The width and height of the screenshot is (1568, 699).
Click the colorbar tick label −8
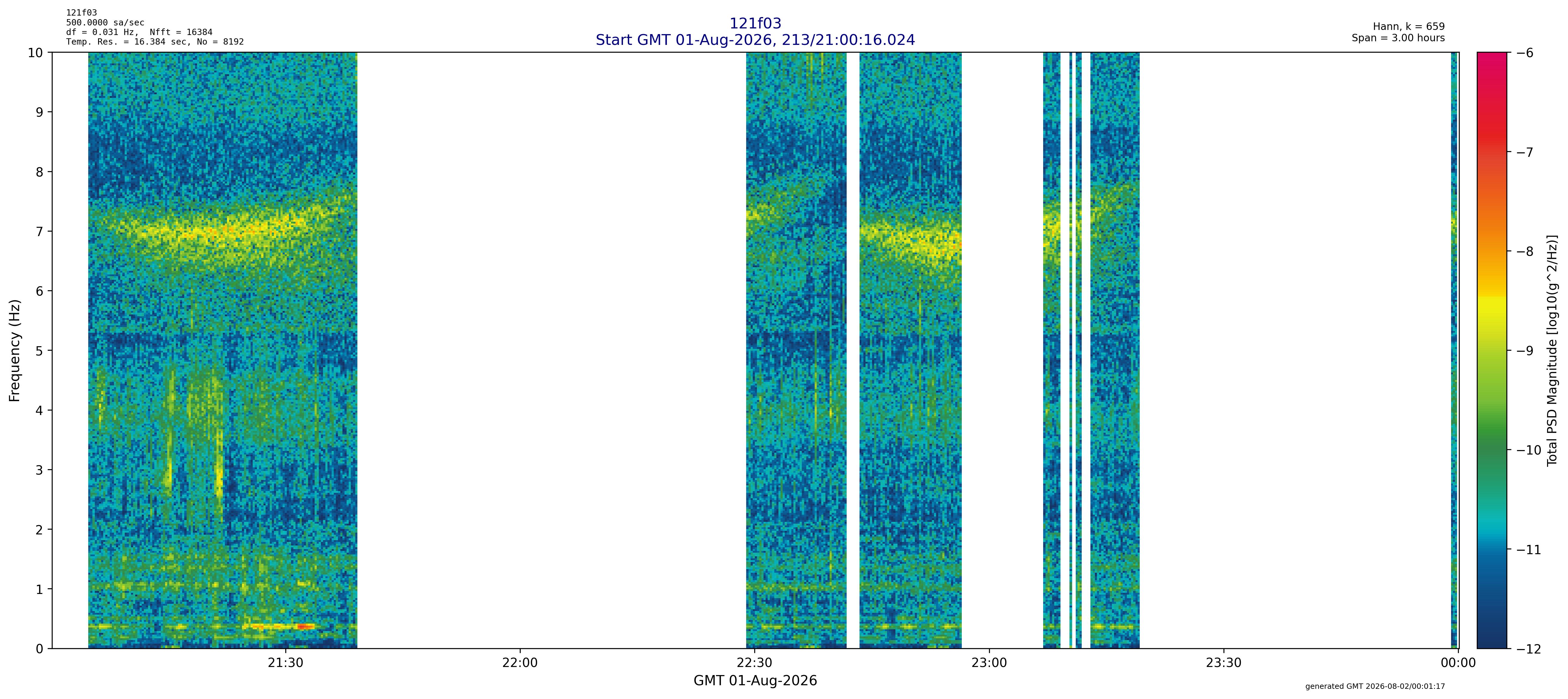point(1524,251)
